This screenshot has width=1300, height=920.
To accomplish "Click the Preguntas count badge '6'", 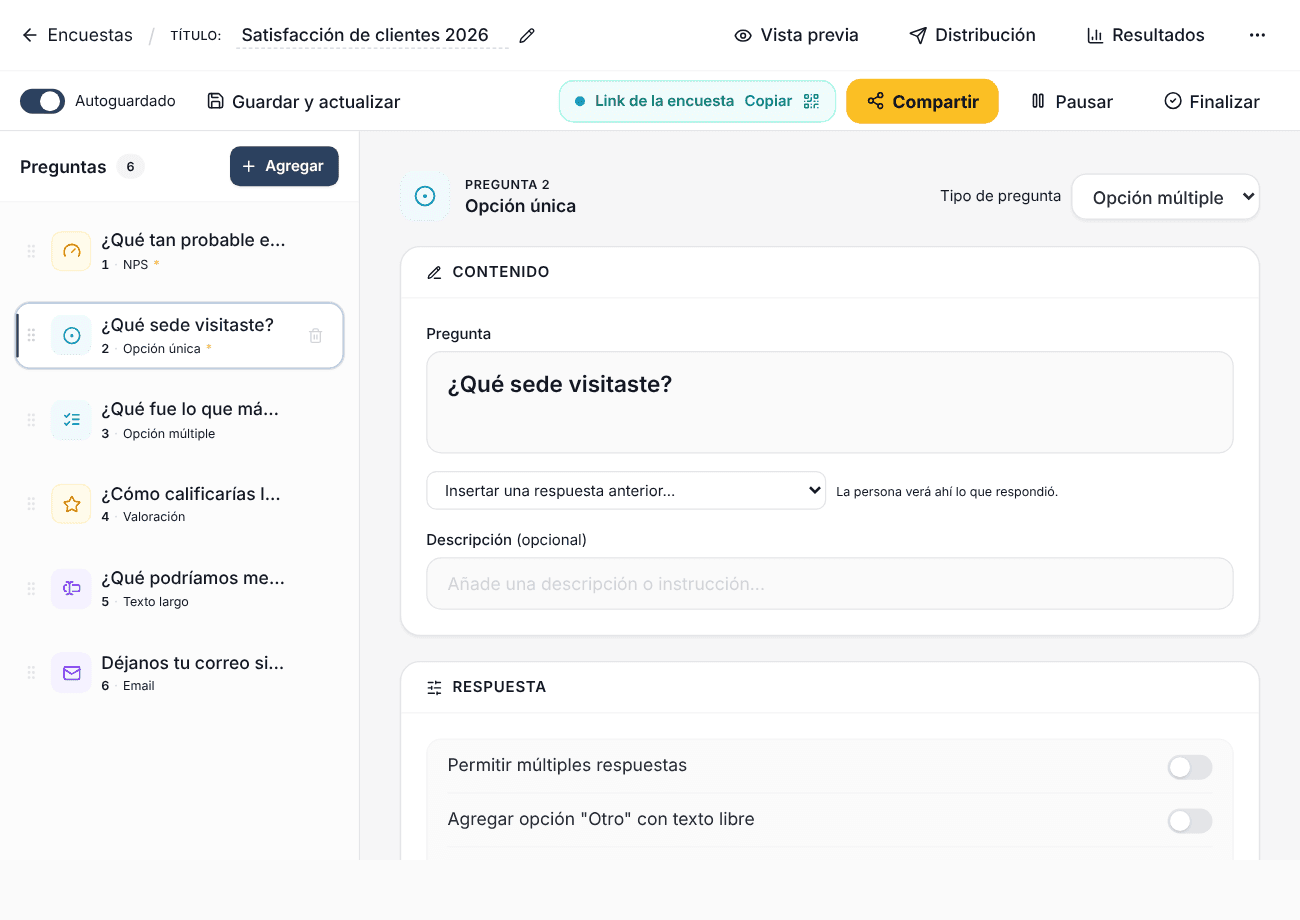I will click(x=130, y=167).
